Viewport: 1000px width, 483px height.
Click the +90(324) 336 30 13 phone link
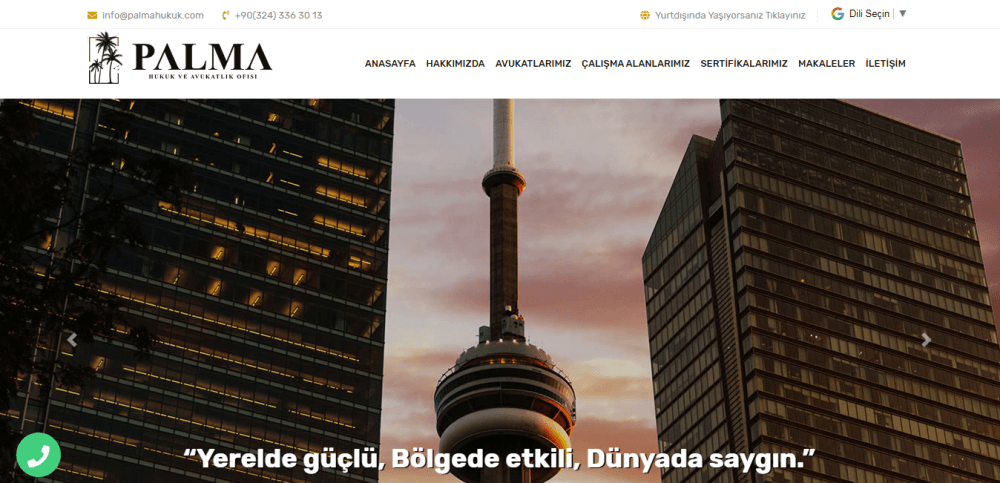(278, 15)
